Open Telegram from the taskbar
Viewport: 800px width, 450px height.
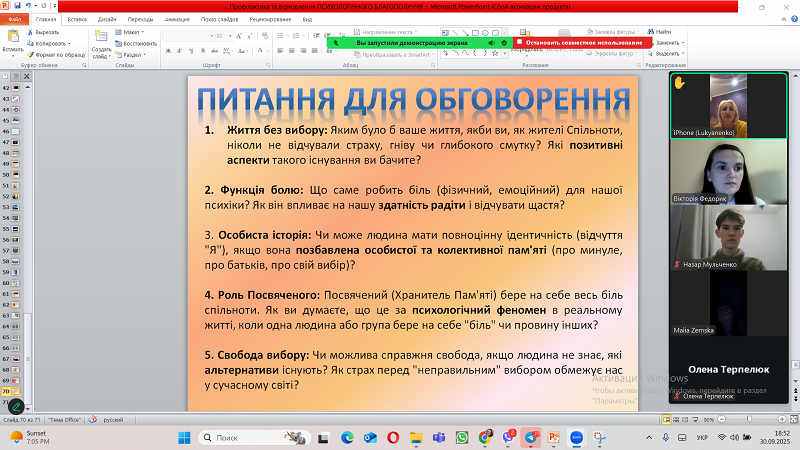pyautogui.click(x=532, y=437)
